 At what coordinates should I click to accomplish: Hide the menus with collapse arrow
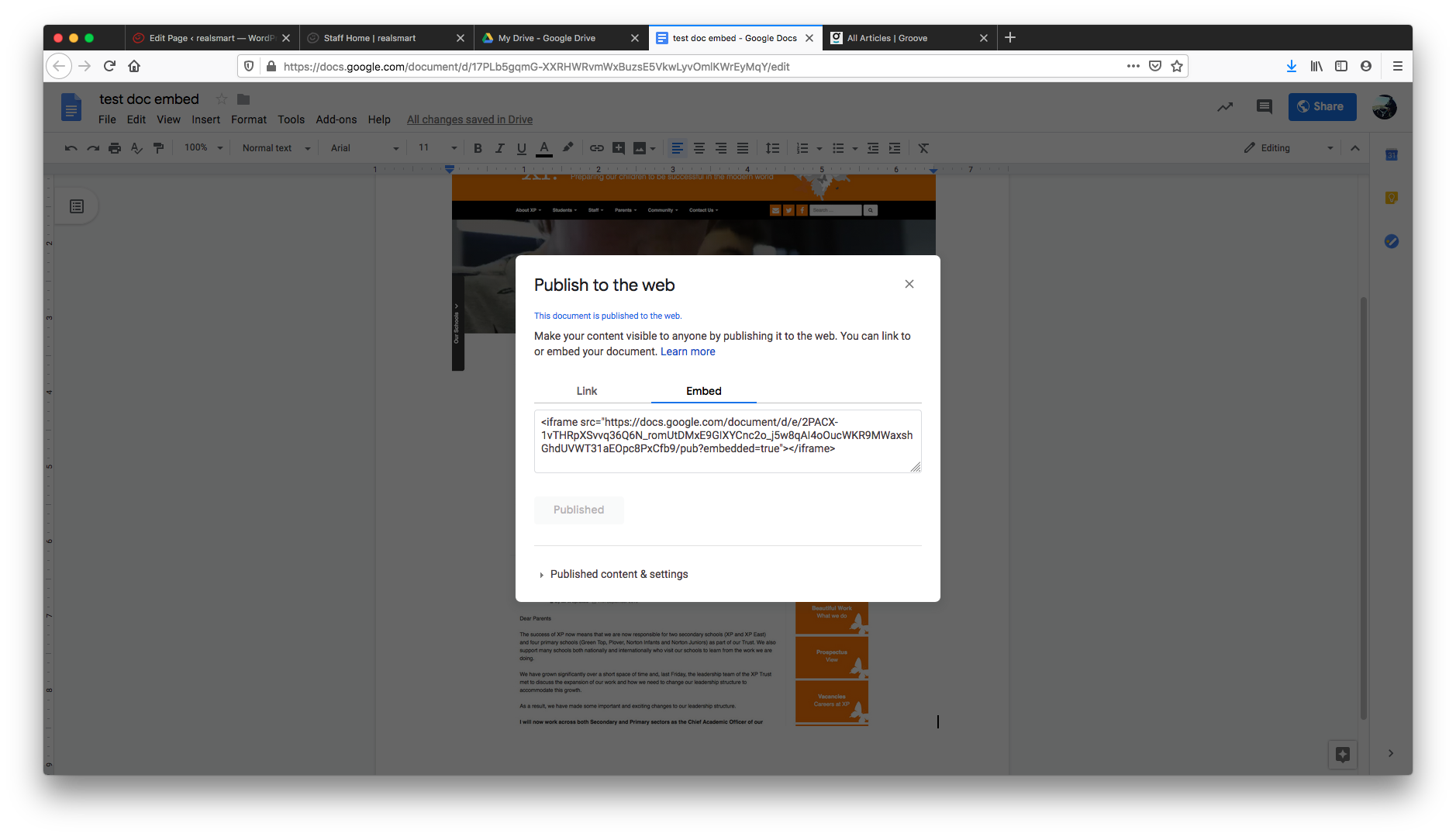pos(1355,148)
